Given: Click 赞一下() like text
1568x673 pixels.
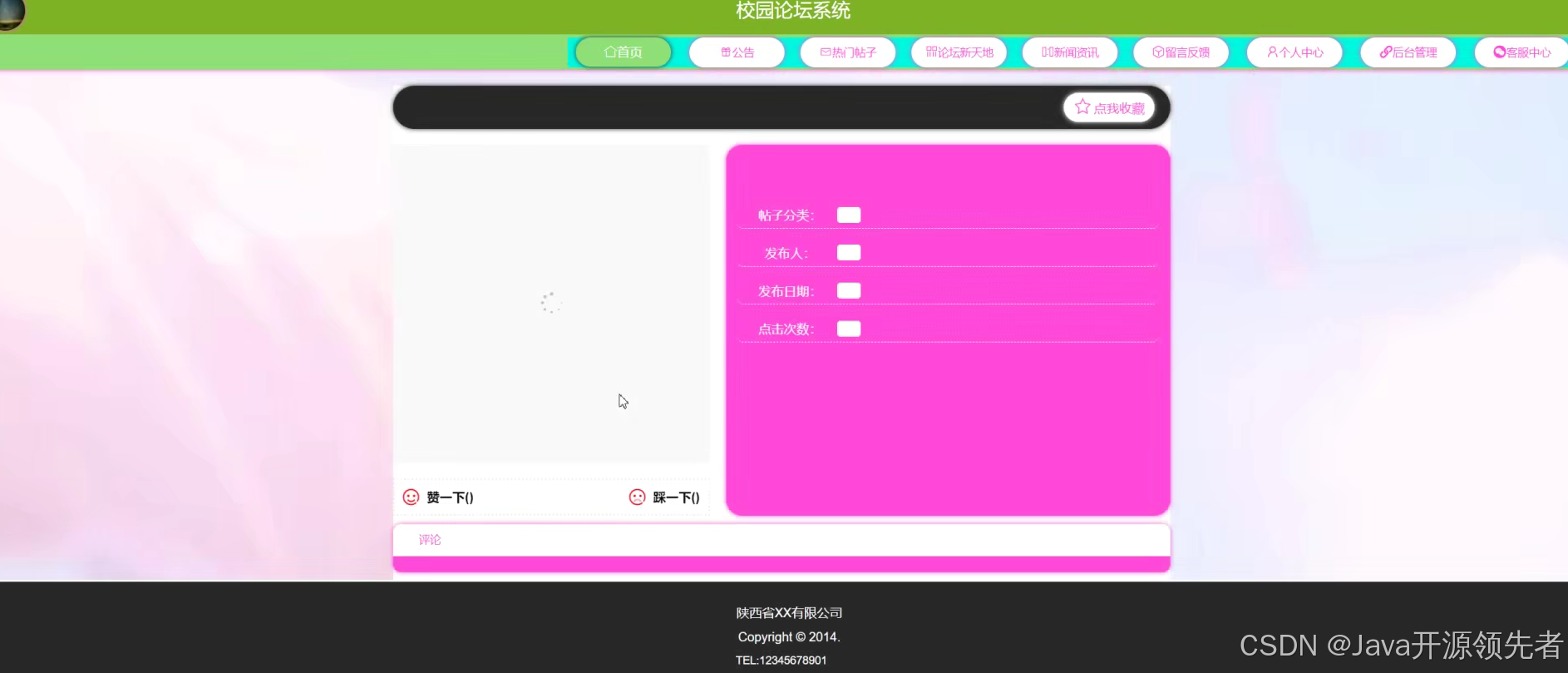Looking at the screenshot, I should 450,497.
